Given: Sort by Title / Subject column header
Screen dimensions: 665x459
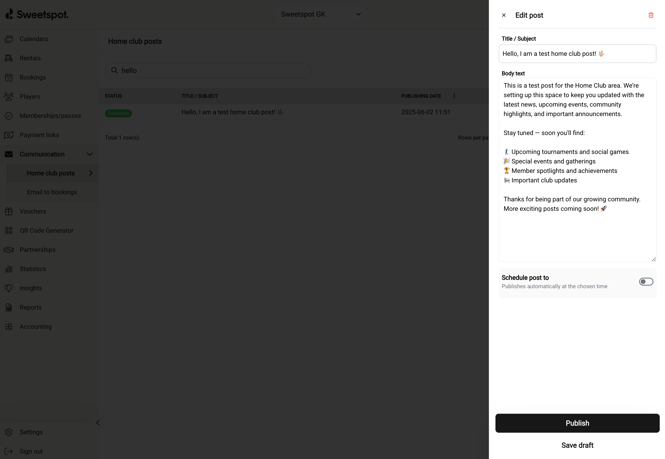Looking at the screenshot, I should (200, 96).
